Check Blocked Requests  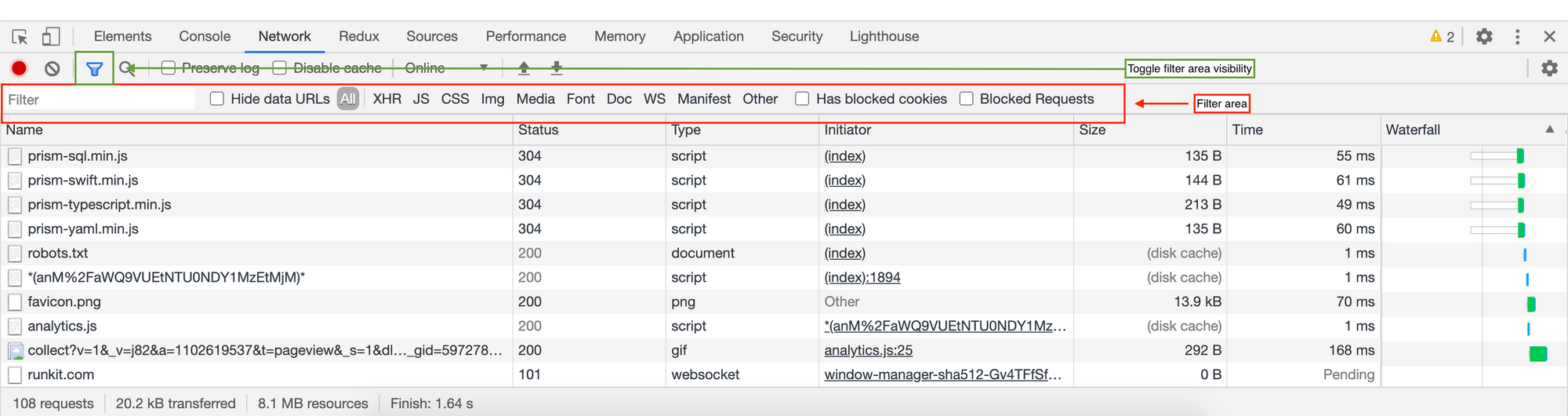[967, 98]
